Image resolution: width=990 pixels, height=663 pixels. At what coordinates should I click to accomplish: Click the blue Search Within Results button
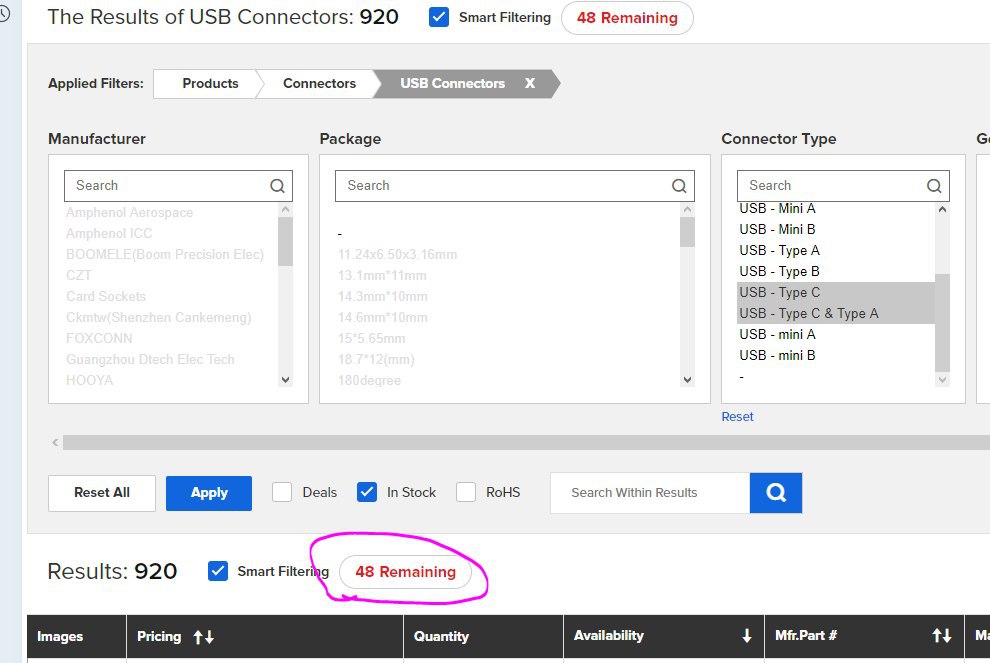[x=776, y=493]
